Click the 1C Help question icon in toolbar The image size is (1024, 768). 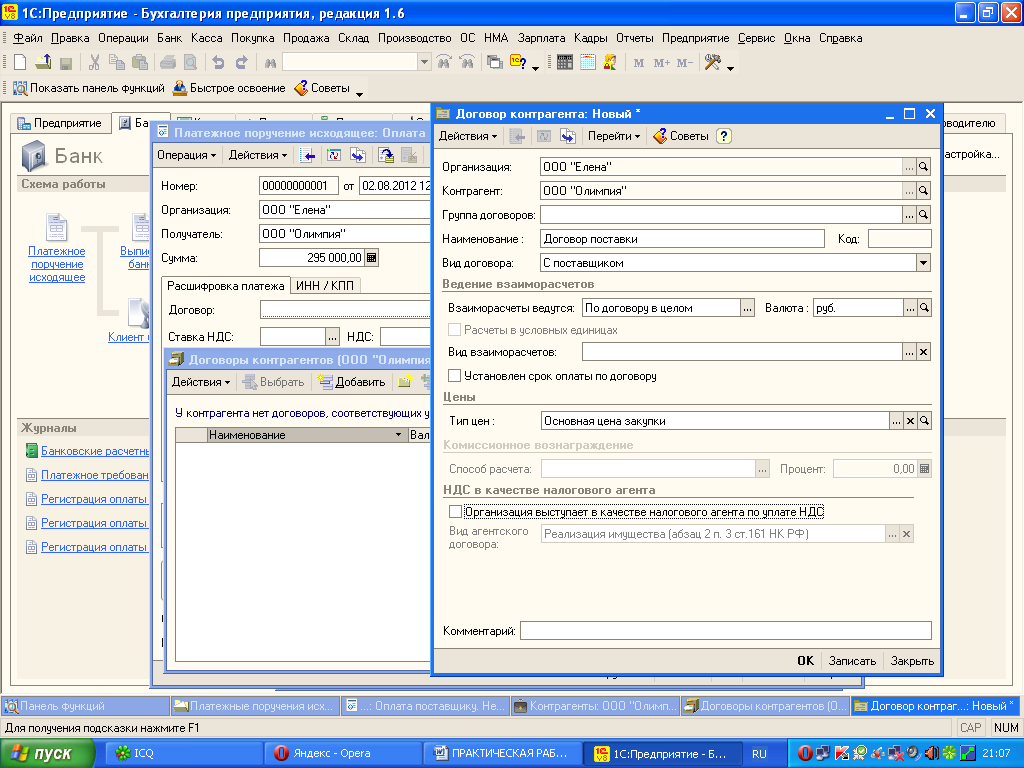519,63
